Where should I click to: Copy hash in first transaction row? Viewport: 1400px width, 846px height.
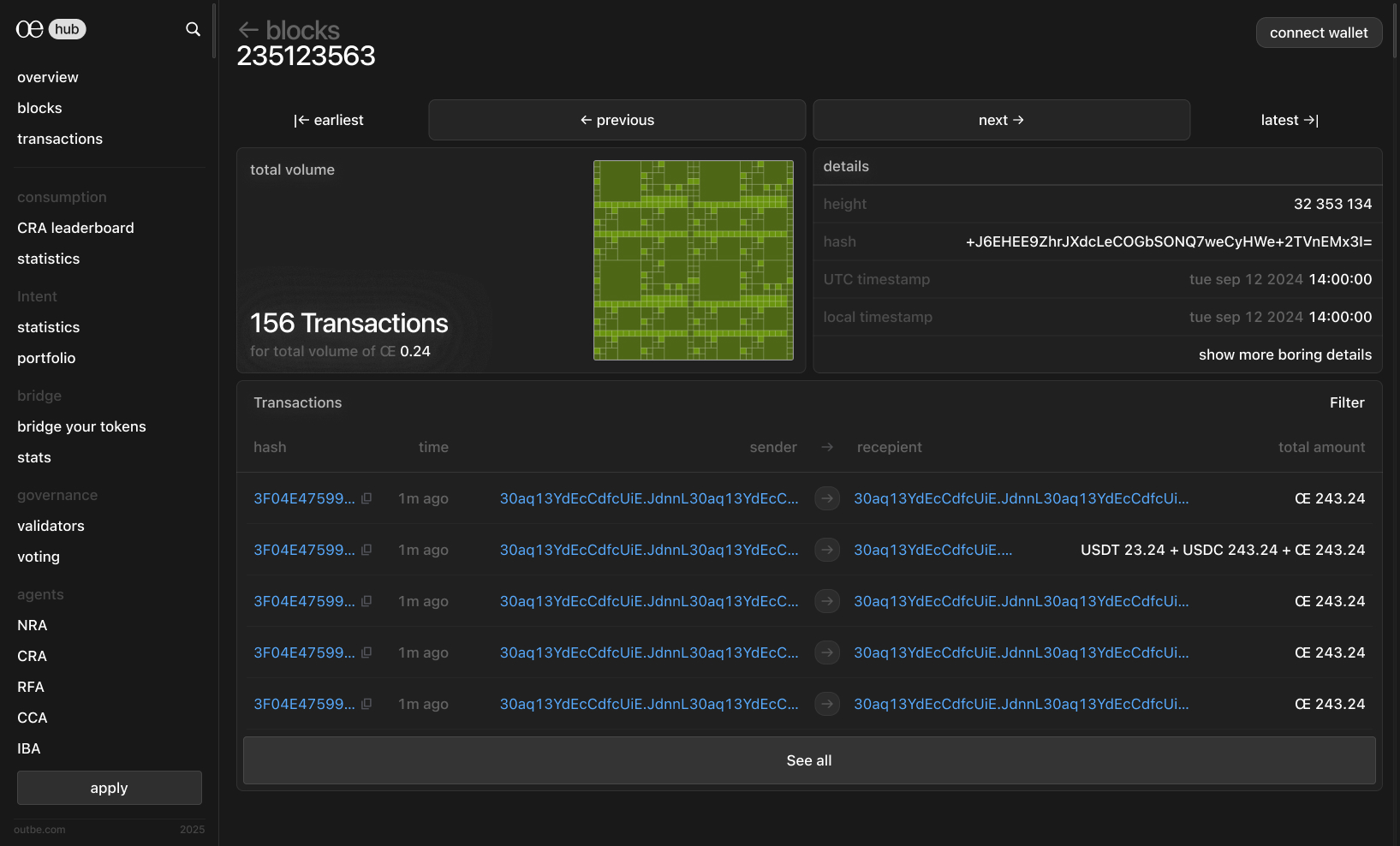click(366, 498)
